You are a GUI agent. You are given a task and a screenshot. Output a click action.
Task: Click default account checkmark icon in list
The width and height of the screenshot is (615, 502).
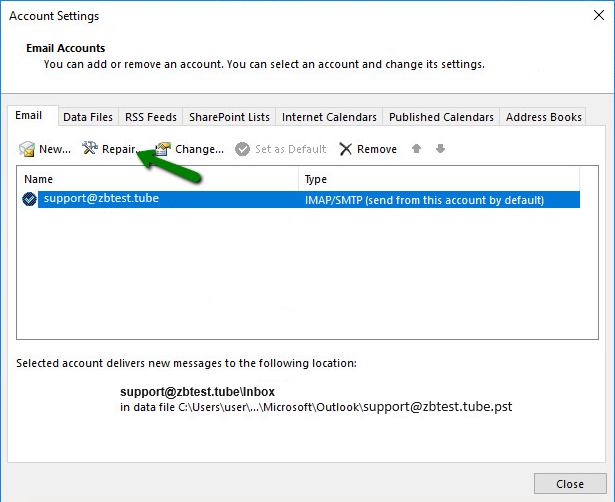(x=29, y=200)
